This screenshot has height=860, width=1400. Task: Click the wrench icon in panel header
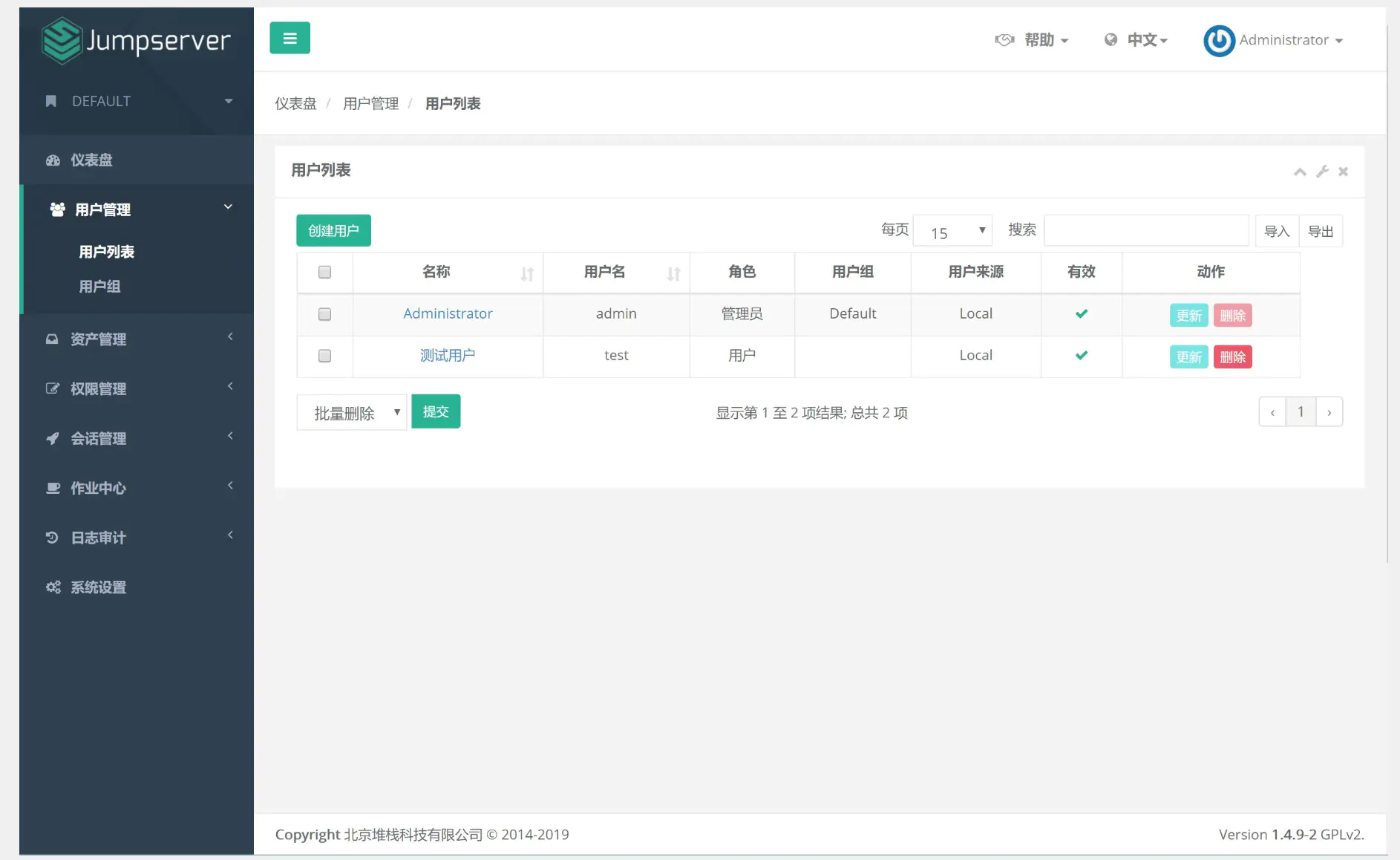(x=1322, y=172)
